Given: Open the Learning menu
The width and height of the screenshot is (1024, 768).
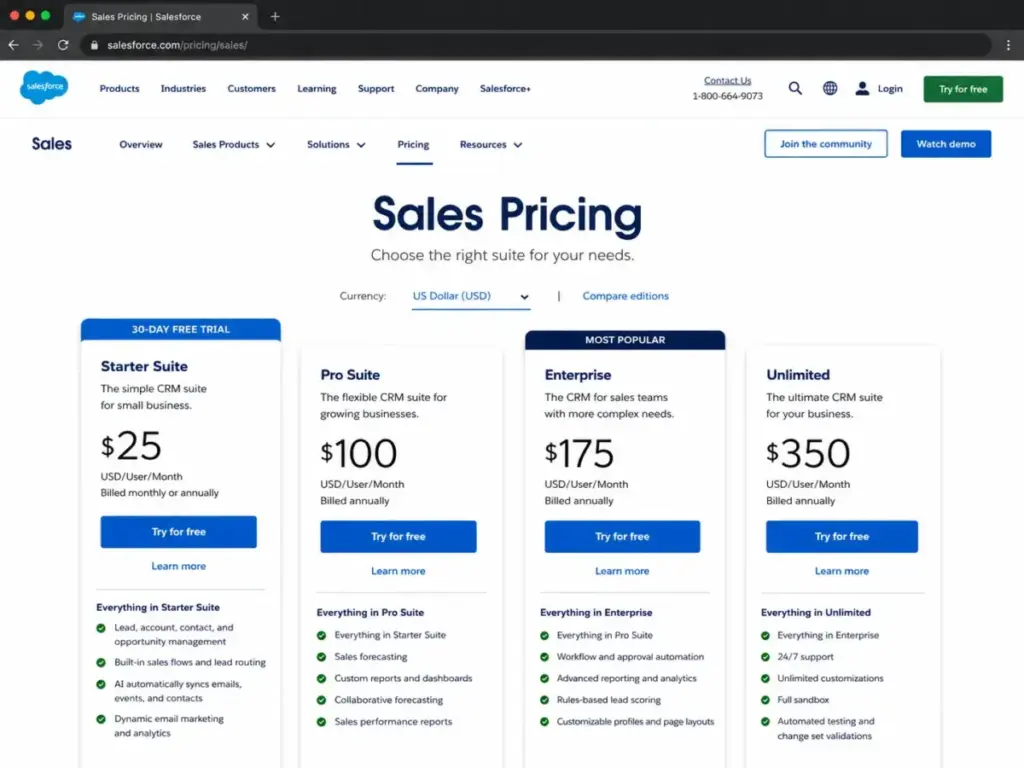Looking at the screenshot, I should pyautogui.click(x=317, y=88).
